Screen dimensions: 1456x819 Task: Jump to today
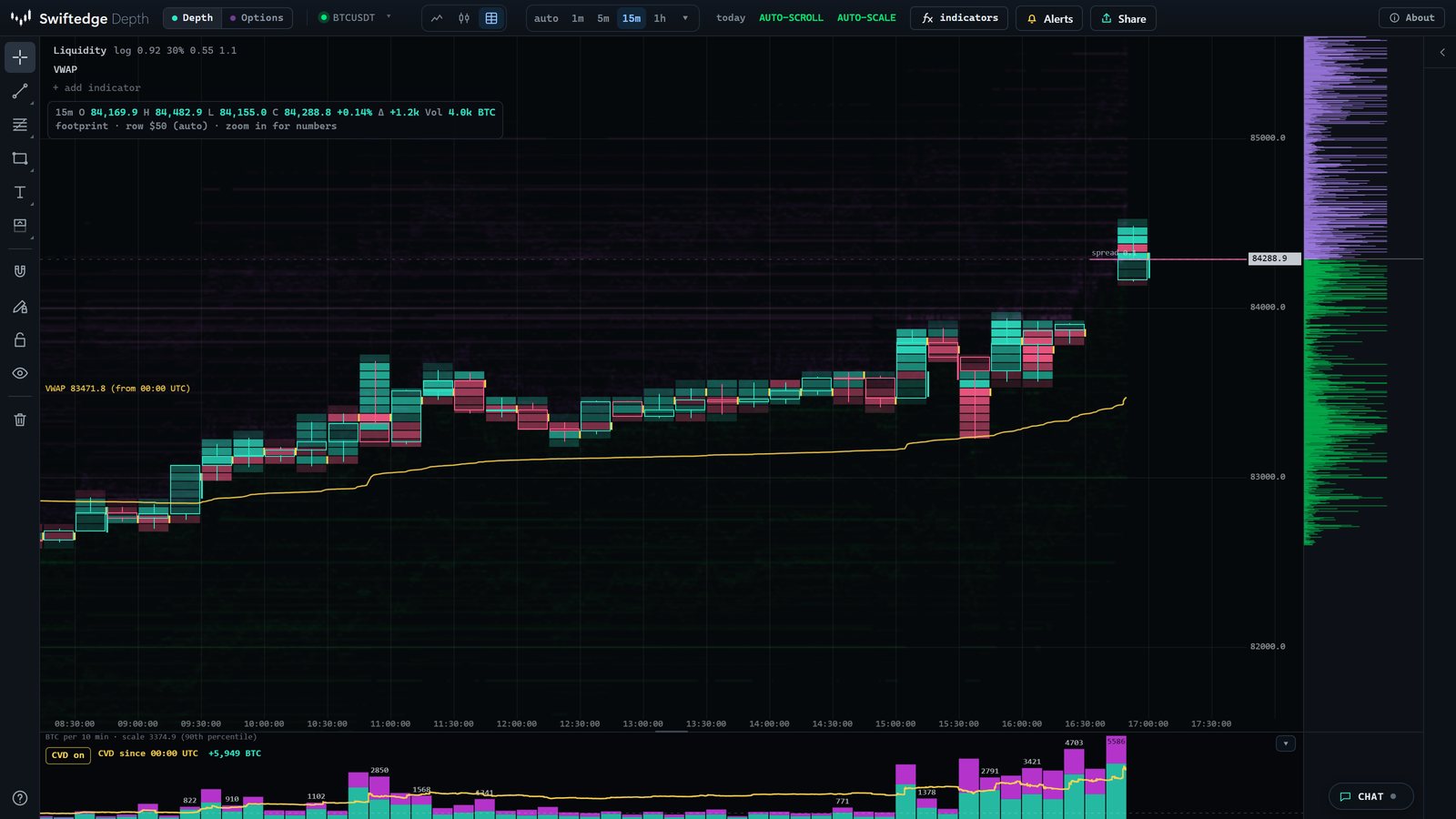click(x=731, y=18)
